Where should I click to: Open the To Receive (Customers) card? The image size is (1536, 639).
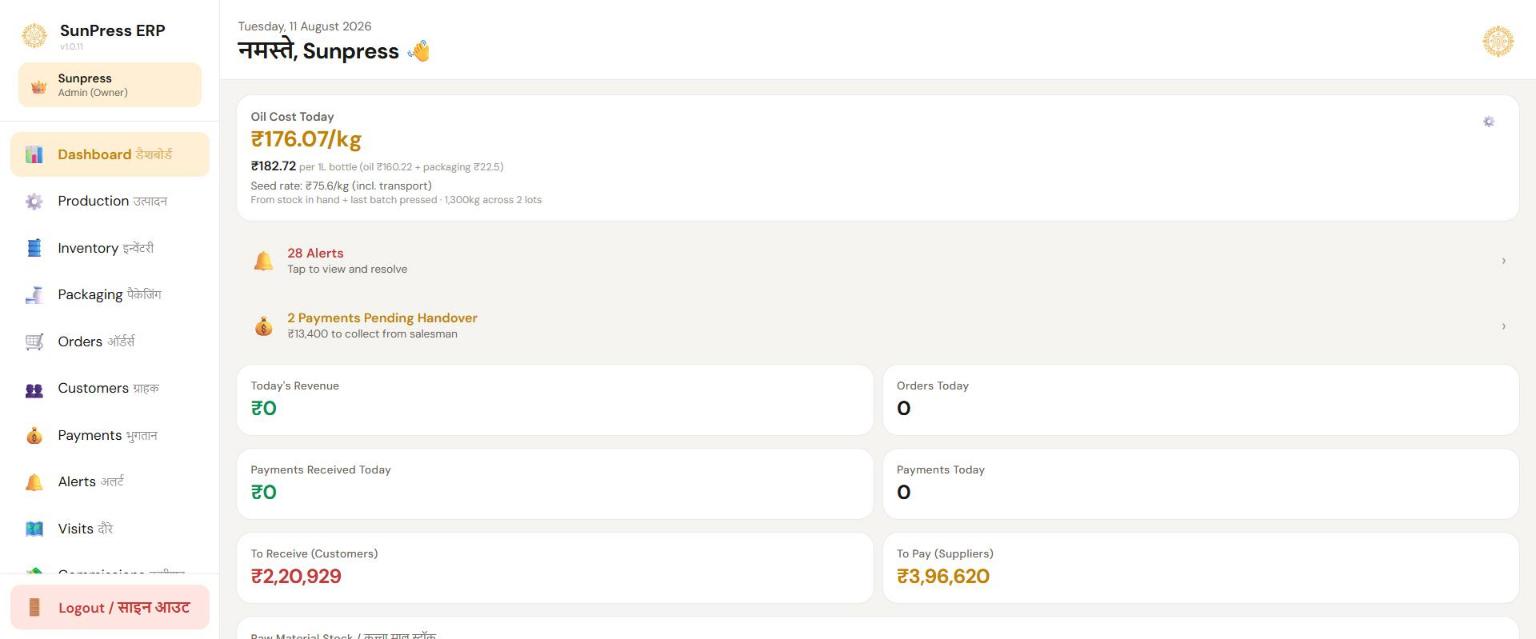click(555, 568)
